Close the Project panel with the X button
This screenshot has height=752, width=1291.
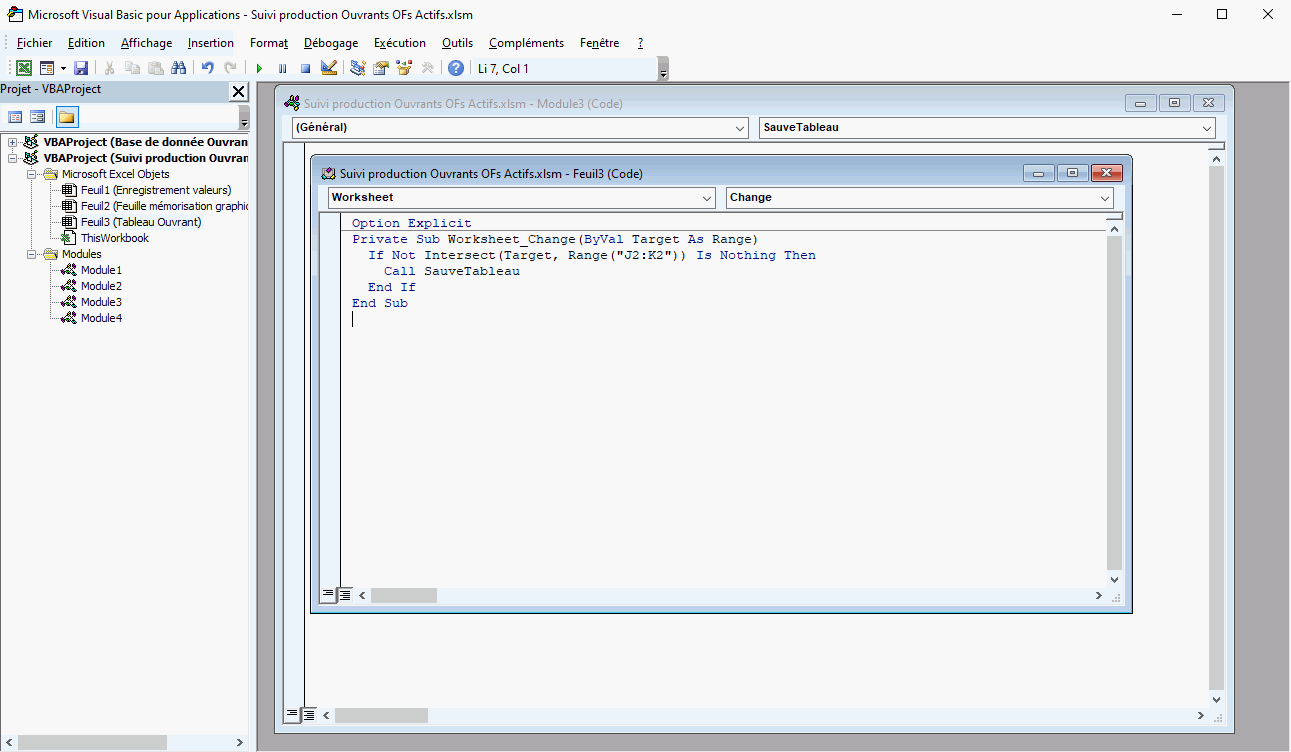coord(238,92)
